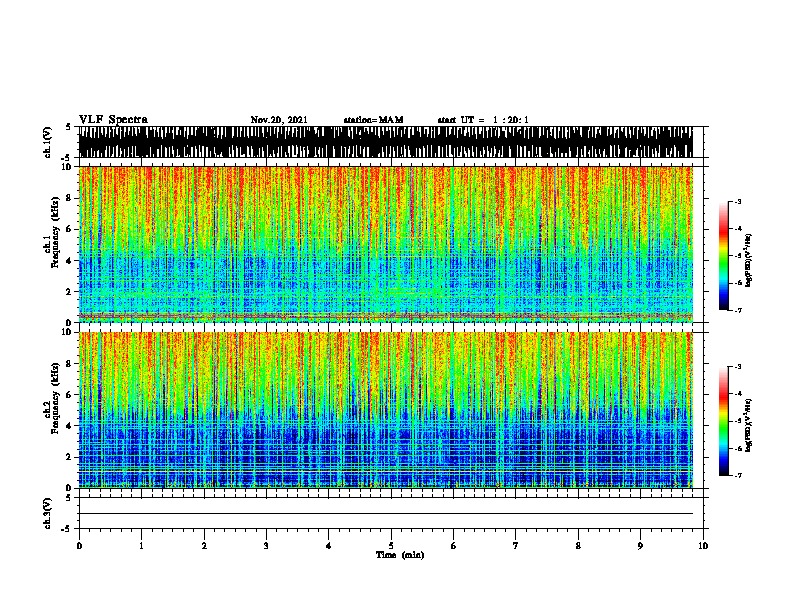Select the "ch.1(V)" axis label

tap(48, 142)
